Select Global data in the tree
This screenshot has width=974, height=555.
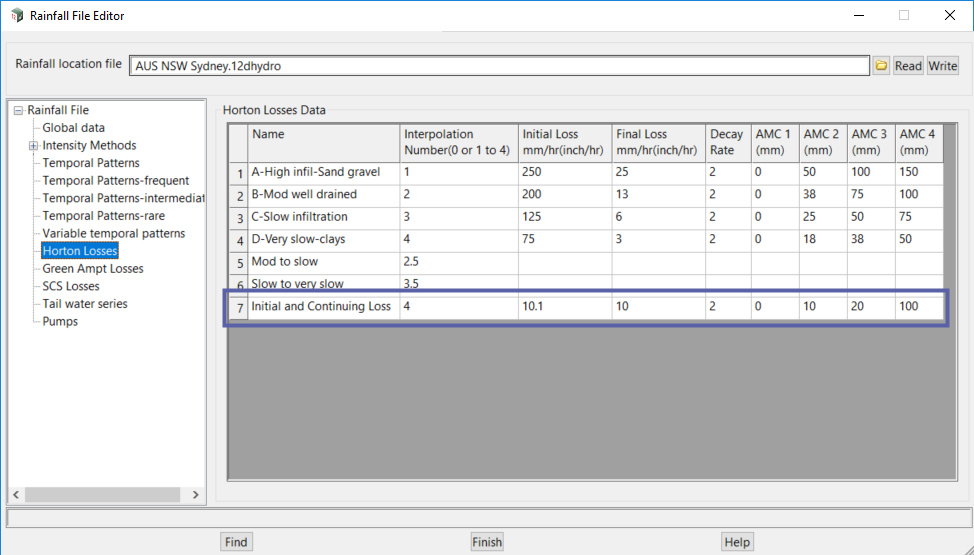73,128
